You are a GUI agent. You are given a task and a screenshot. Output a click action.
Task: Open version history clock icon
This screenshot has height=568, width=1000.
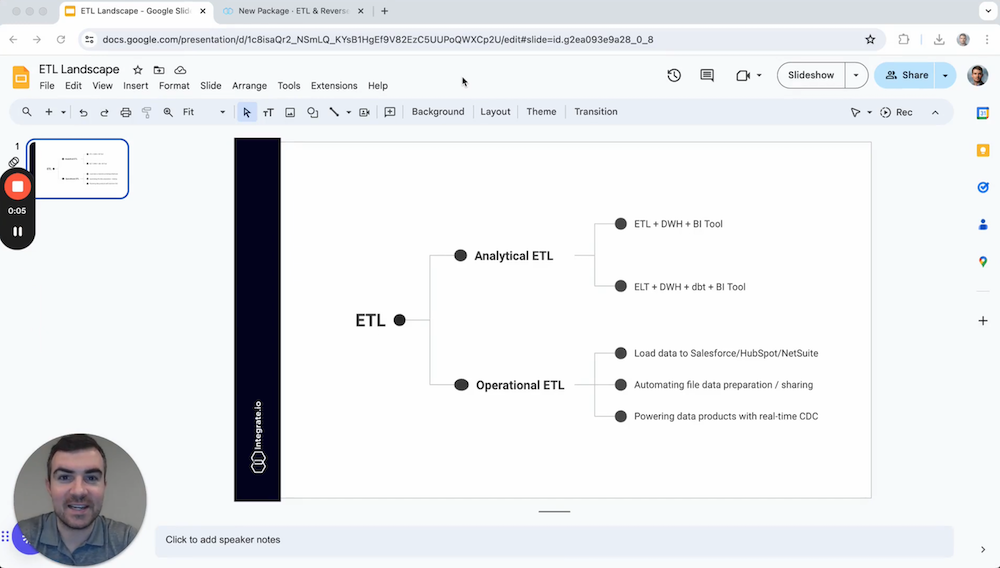coord(674,75)
